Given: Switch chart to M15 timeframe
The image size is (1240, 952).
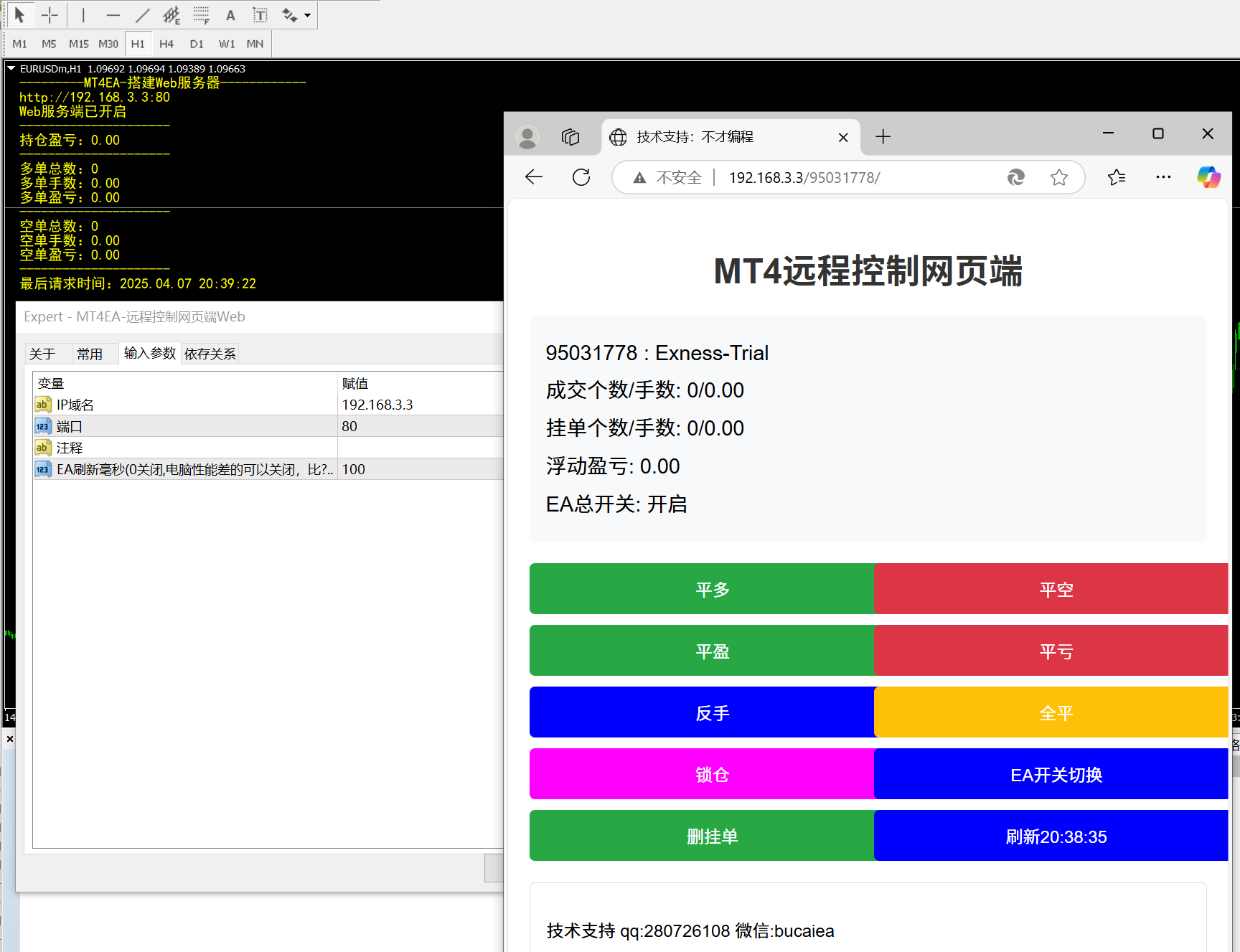Looking at the screenshot, I should click(x=79, y=44).
